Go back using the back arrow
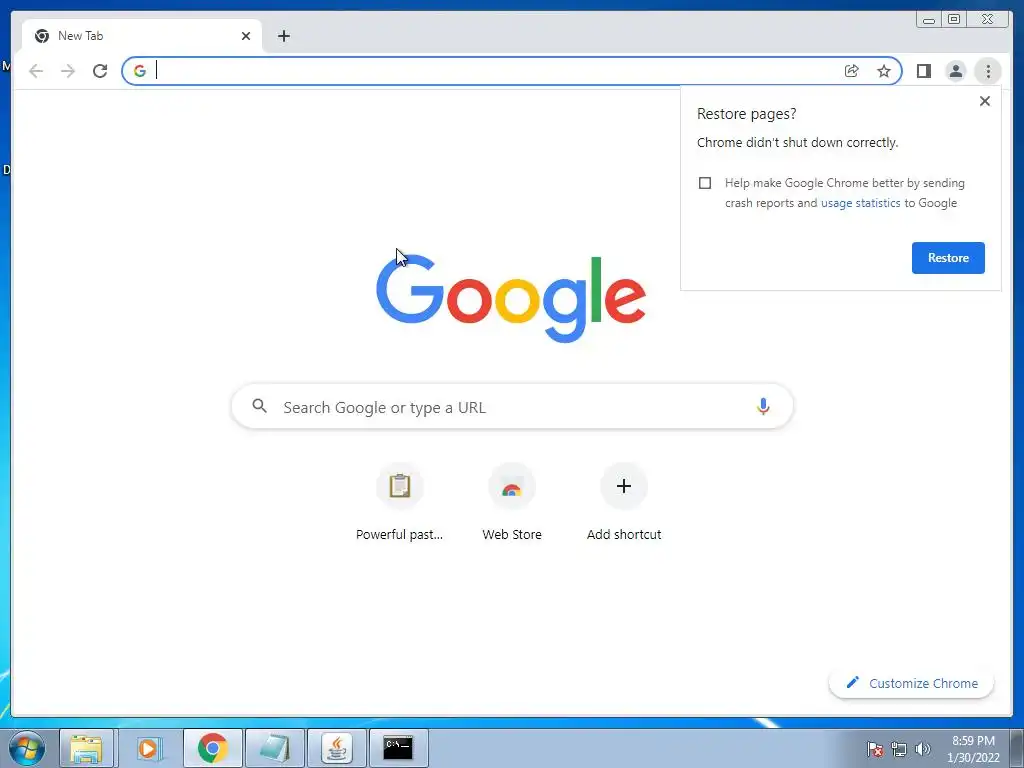1024x768 pixels. [36, 71]
